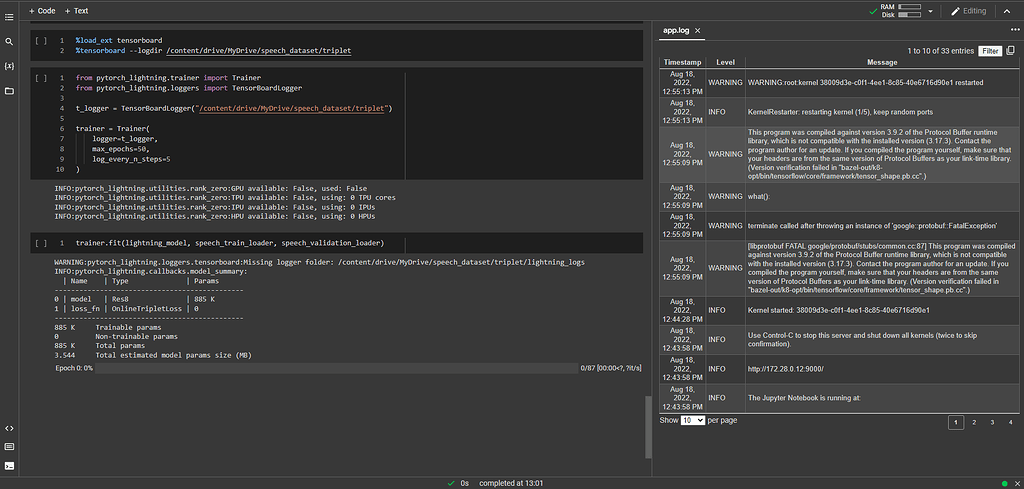Close the app.log tab

pos(698,32)
